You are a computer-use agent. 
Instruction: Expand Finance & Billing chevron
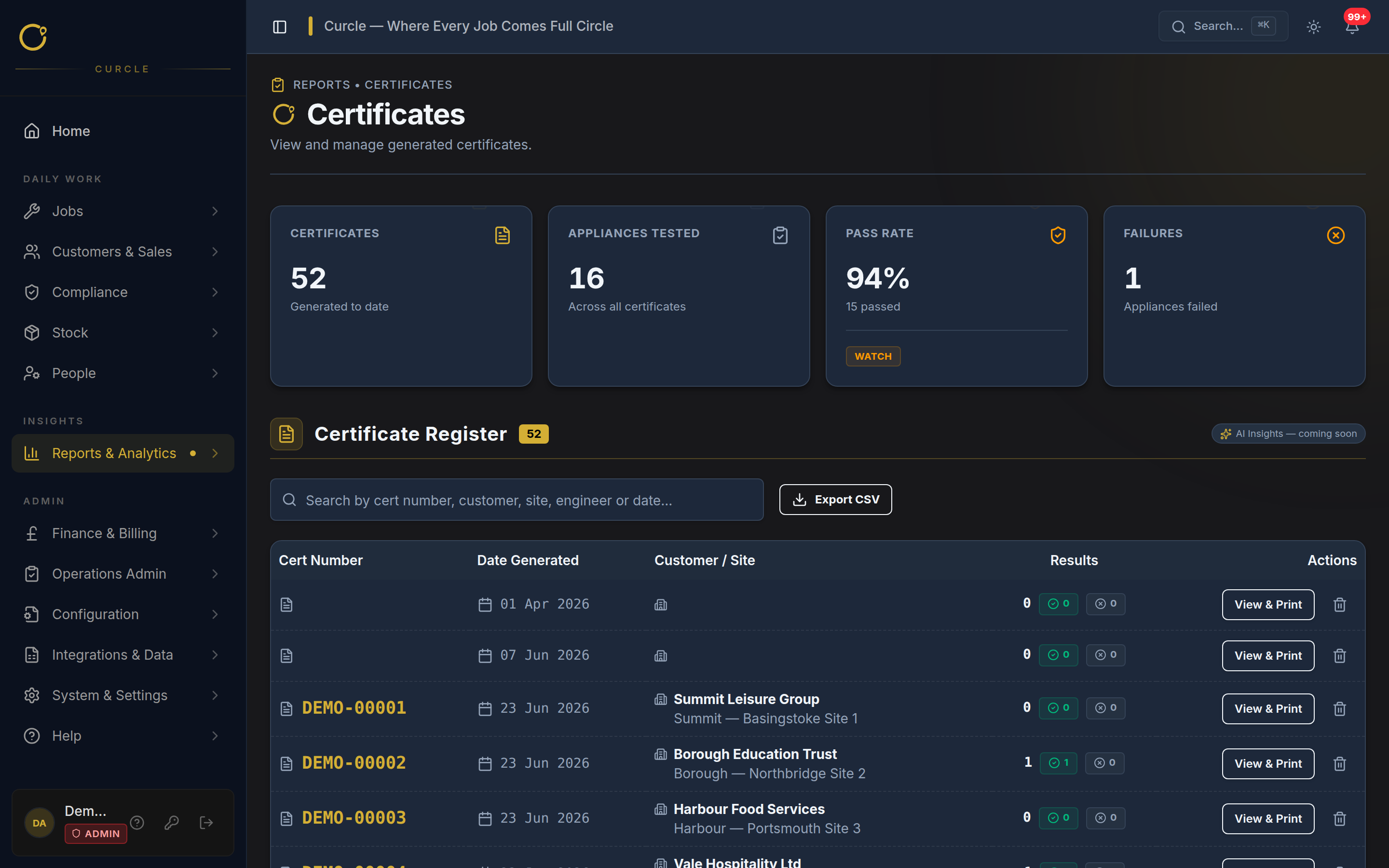[215, 533]
